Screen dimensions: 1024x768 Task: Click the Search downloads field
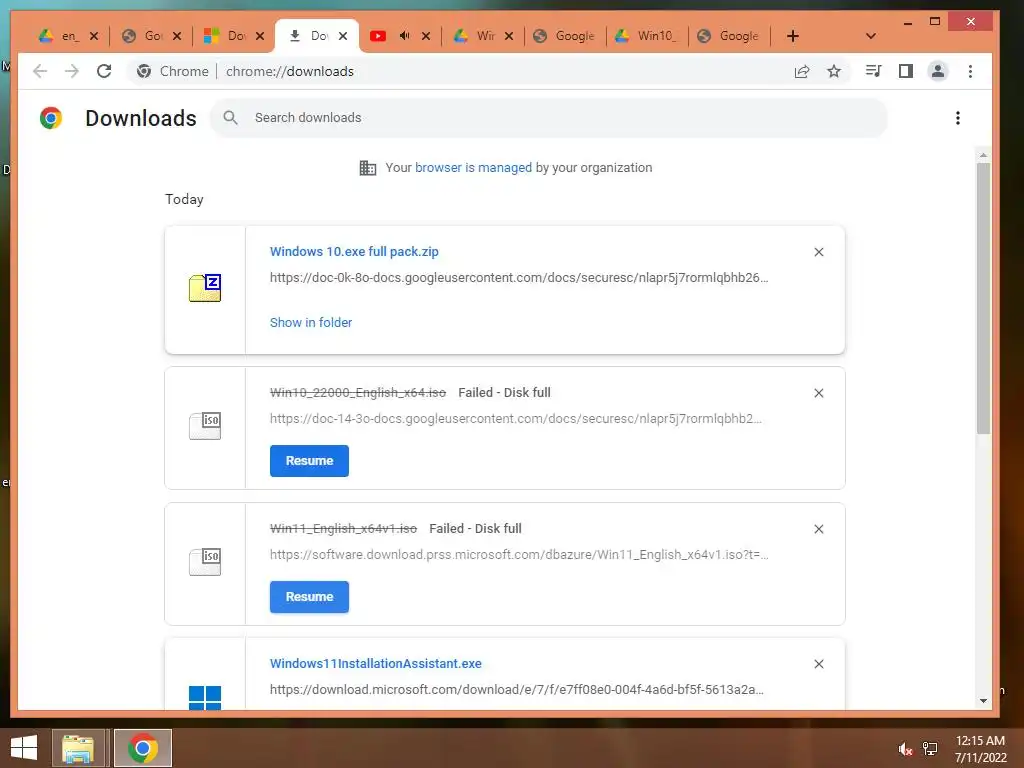(x=549, y=118)
